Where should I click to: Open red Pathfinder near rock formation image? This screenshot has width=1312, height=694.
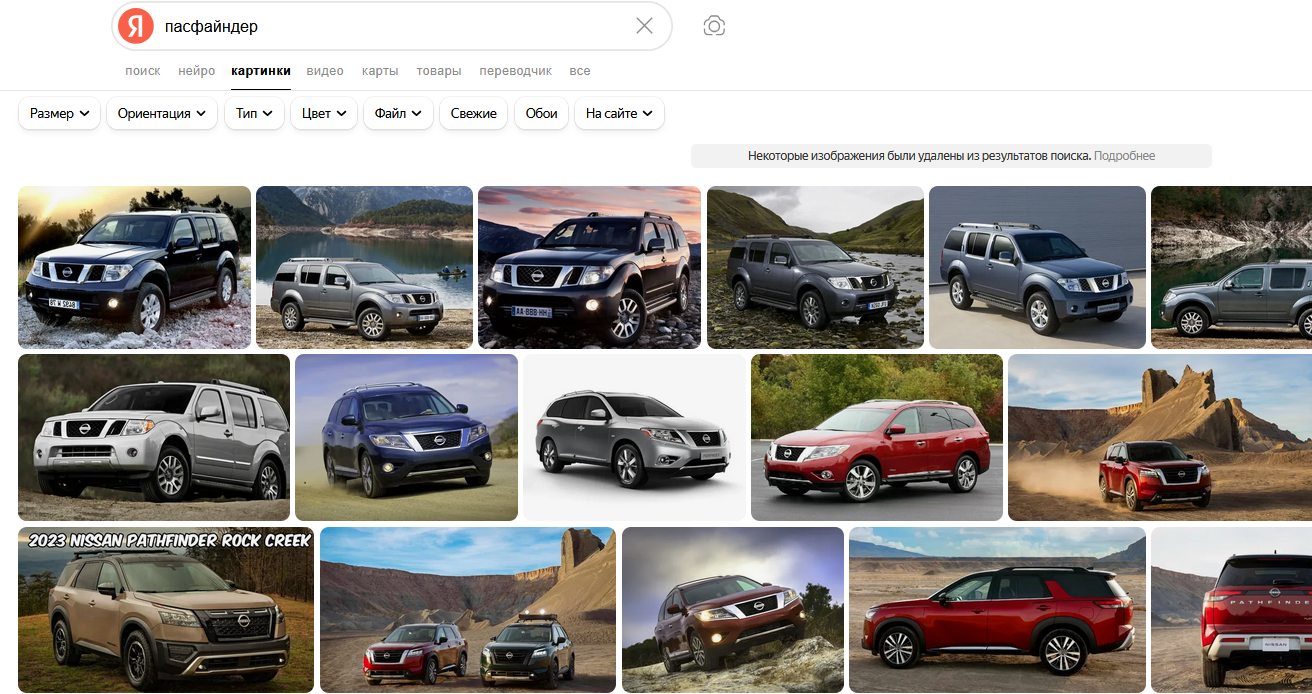click(1160, 437)
